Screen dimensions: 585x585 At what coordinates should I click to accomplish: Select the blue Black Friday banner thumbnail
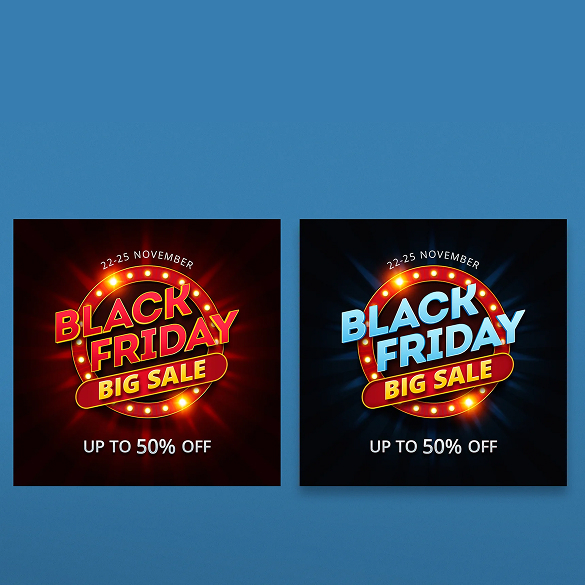pos(433,352)
